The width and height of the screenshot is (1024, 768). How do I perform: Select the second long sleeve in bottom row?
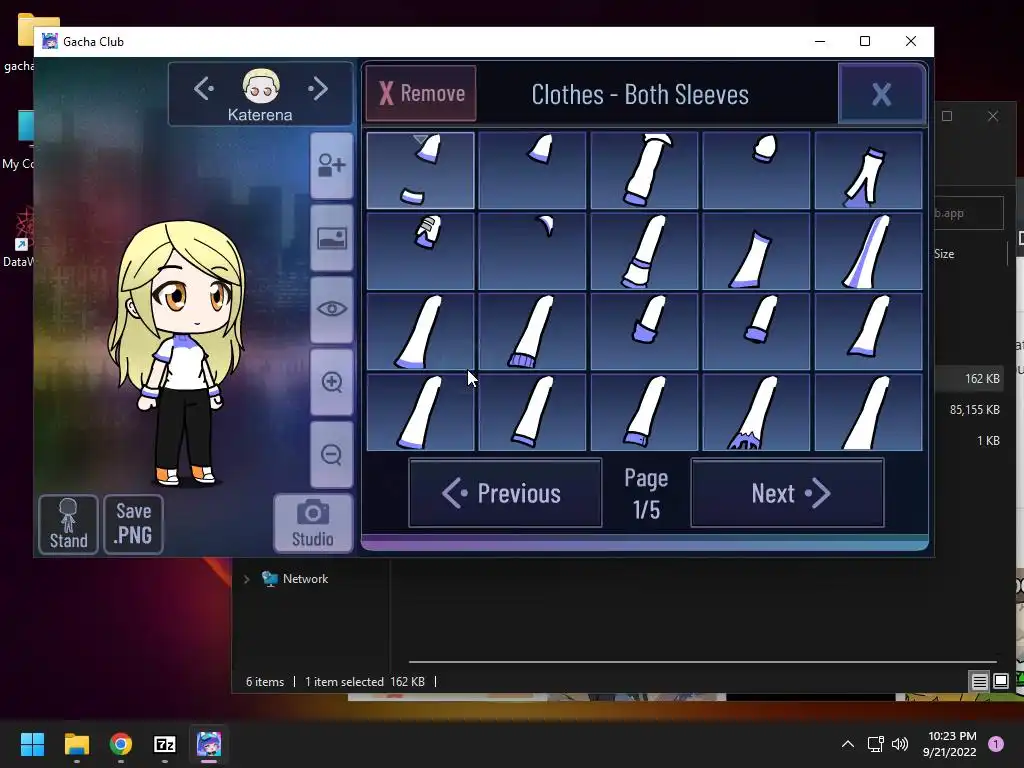pyautogui.click(x=532, y=413)
